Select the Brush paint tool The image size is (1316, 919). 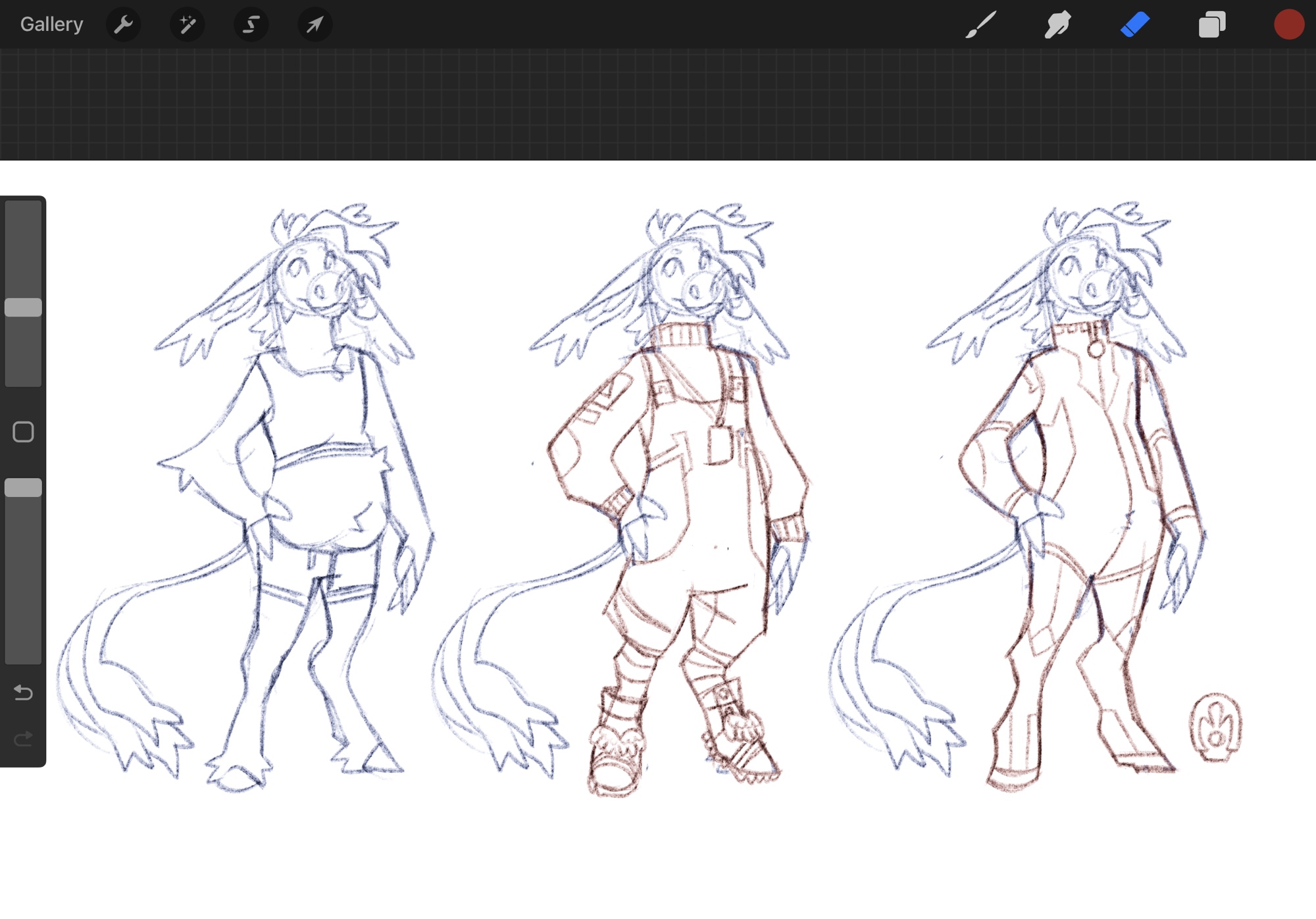(980, 24)
